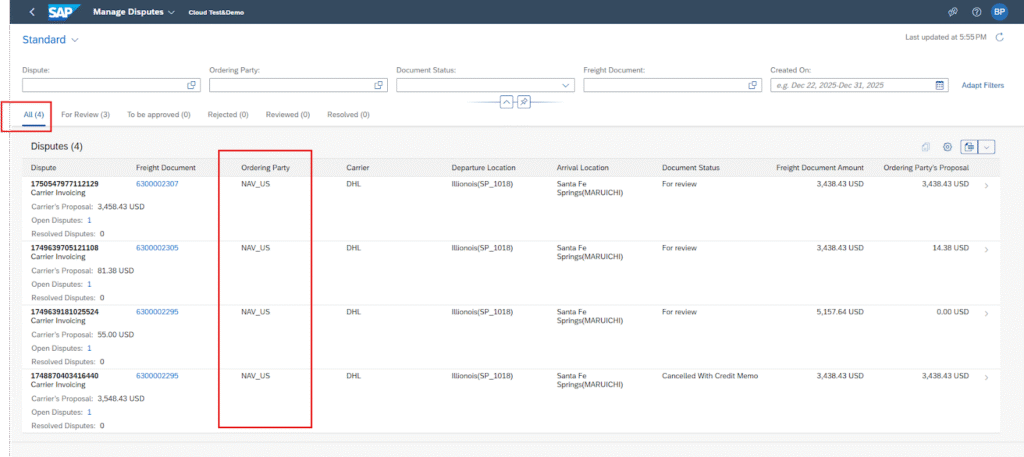Switch to the Rejected (0) tab

[228, 114]
